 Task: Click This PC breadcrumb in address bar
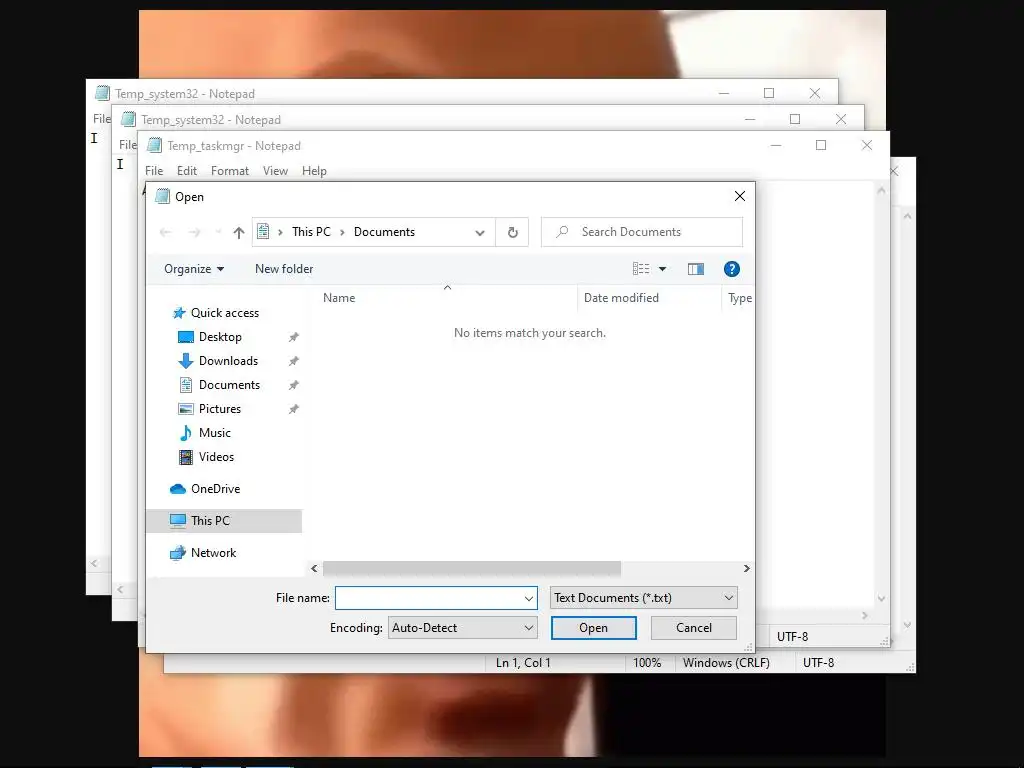[x=312, y=232]
